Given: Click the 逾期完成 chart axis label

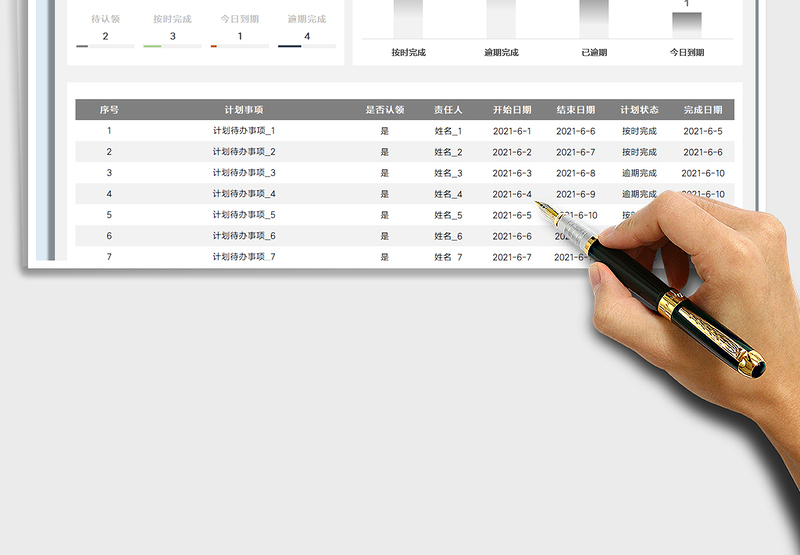Looking at the screenshot, I should (x=502, y=53).
